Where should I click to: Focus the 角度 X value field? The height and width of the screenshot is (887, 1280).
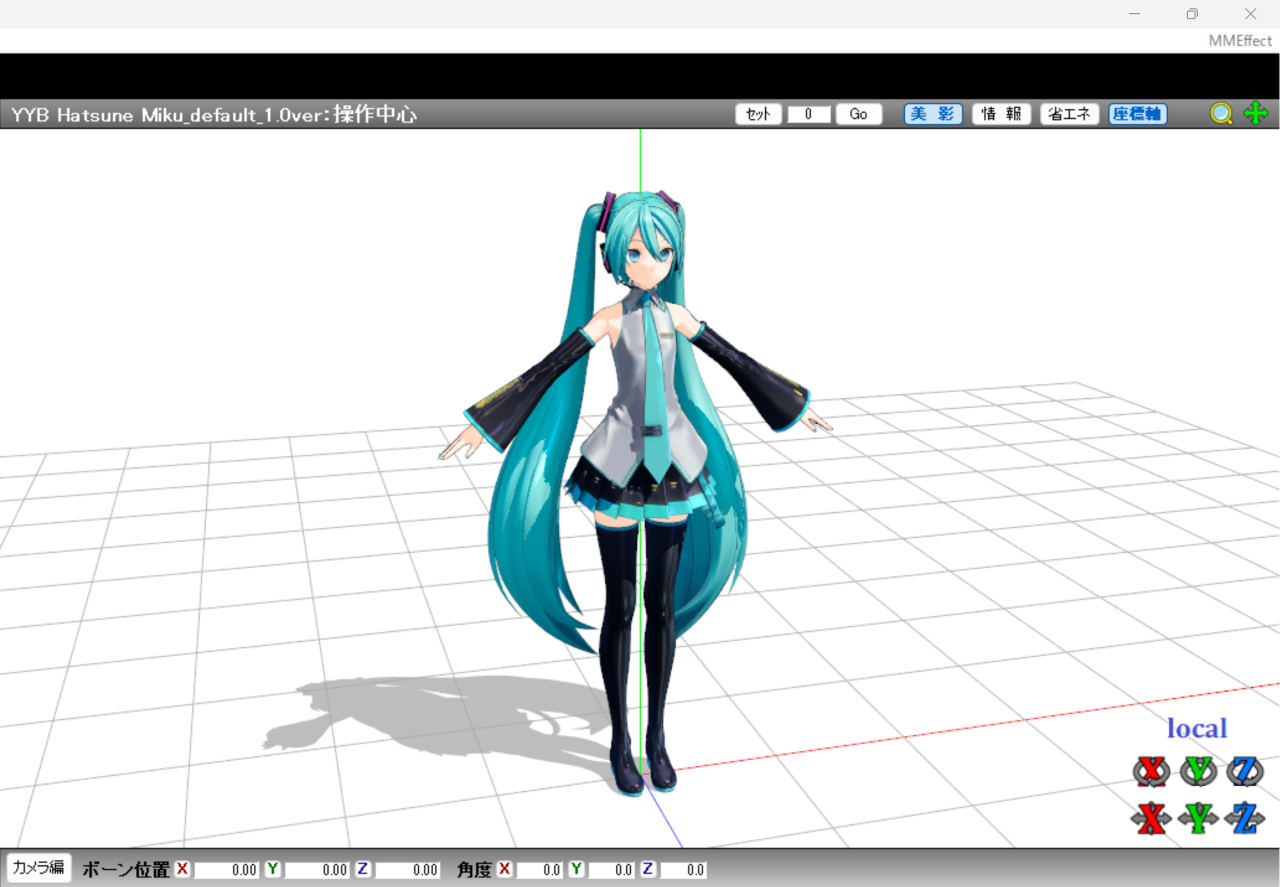point(540,870)
